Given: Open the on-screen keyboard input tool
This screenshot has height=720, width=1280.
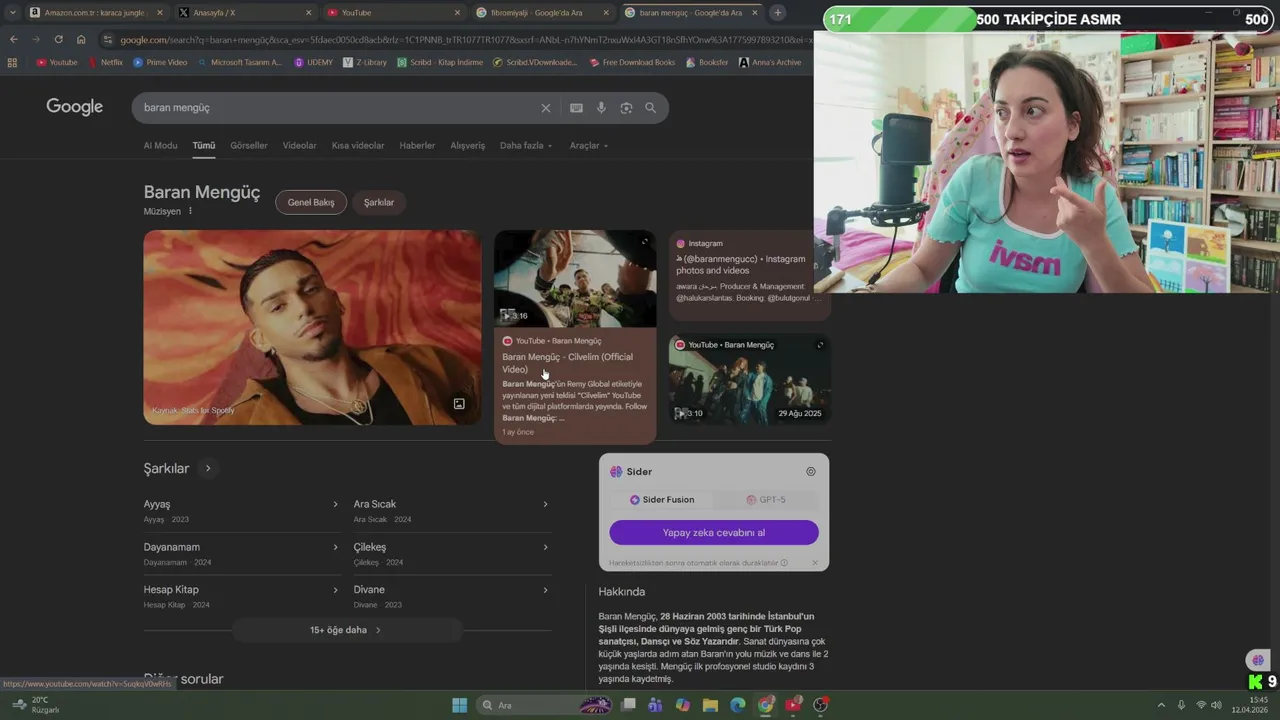Looking at the screenshot, I should [576, 108].
